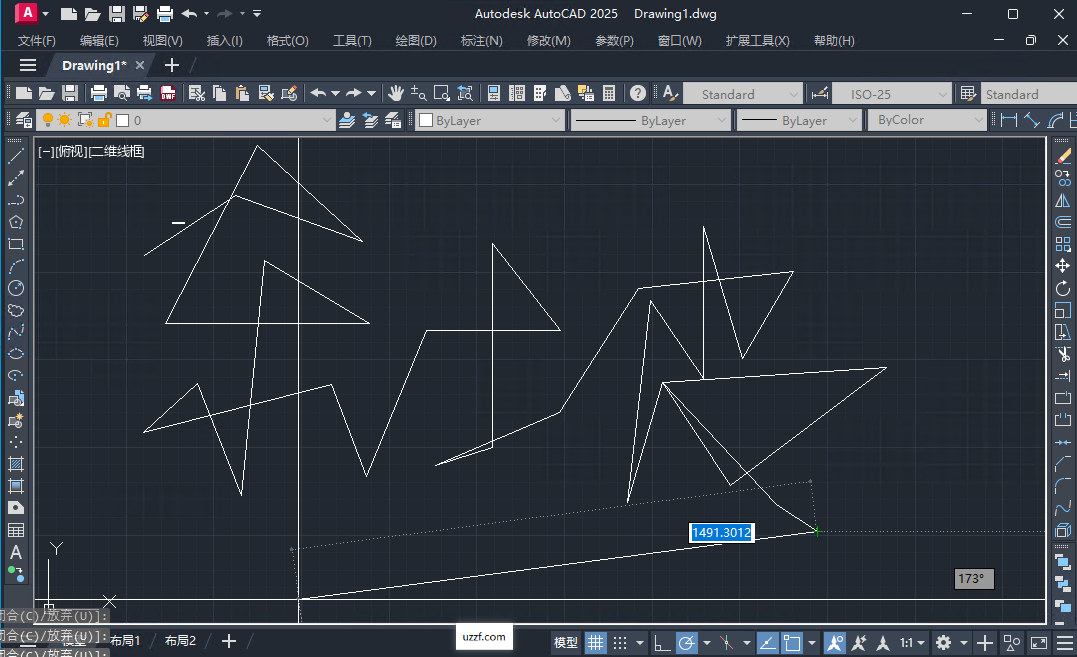Open the 绘图(D) menu
Viewport: 1077px width, 657px height.
click(416, 41)
